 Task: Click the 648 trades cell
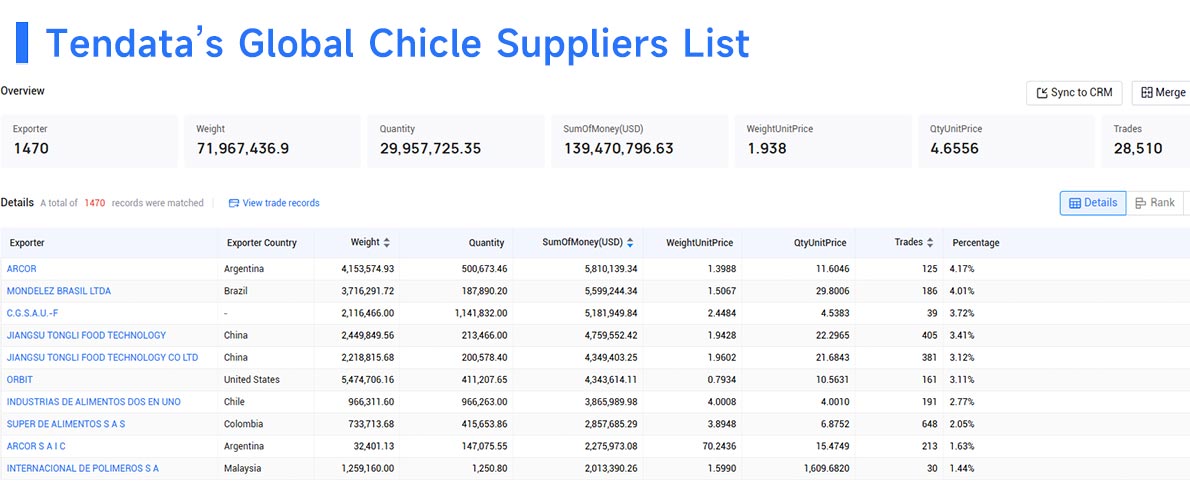pyautogui.click(x=930, y=424)
